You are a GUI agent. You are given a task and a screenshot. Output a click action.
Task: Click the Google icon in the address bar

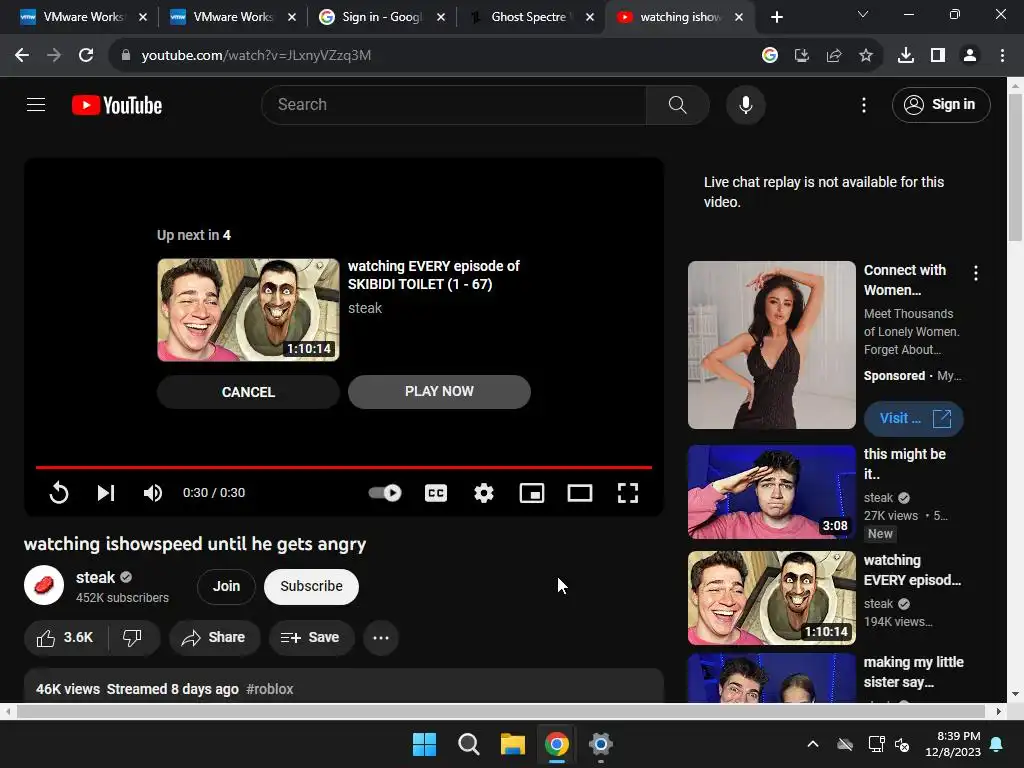[x=770, y=56]
